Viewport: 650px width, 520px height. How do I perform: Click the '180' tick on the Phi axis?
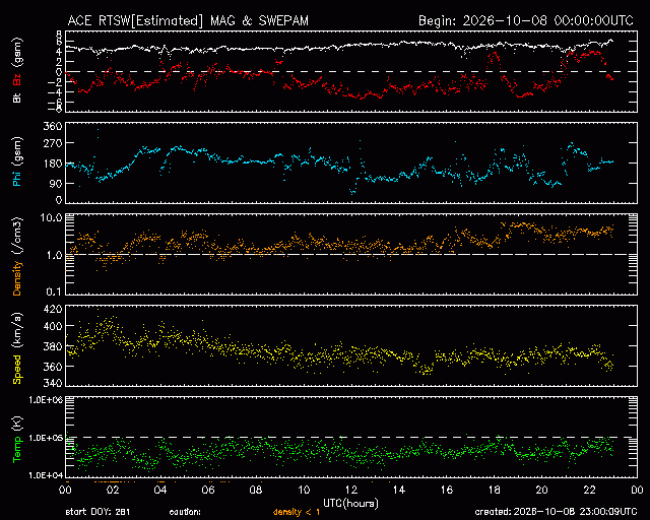[52, 163]
